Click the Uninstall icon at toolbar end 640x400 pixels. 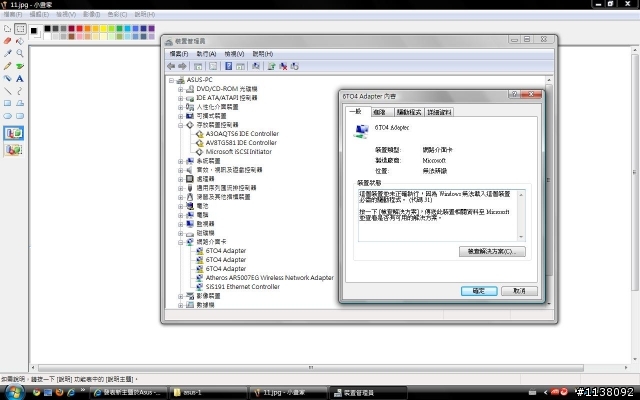[x=294, y=66]
